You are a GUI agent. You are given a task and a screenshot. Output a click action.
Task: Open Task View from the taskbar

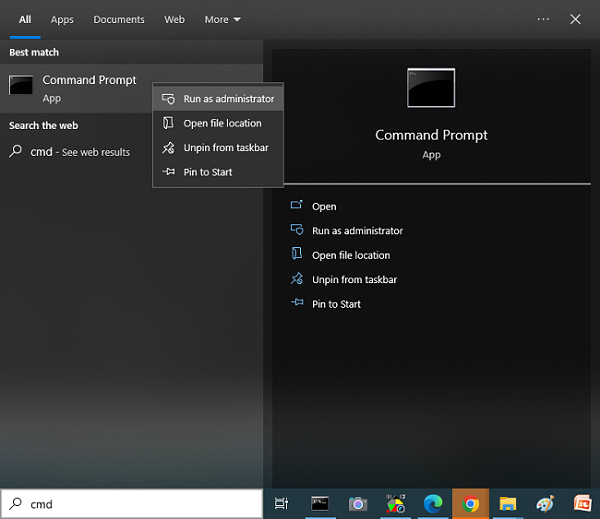(x=281, y=504)
